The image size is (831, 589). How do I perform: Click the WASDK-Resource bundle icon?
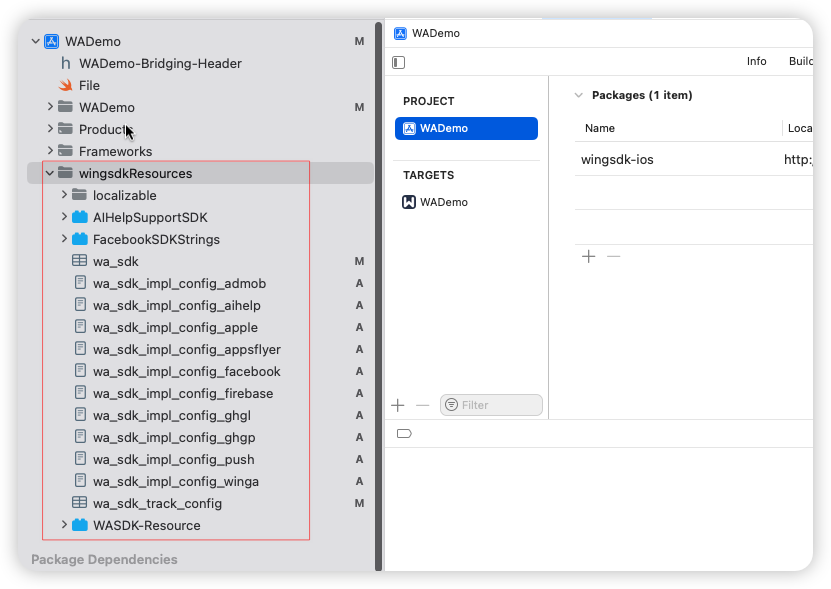point(79,525)
